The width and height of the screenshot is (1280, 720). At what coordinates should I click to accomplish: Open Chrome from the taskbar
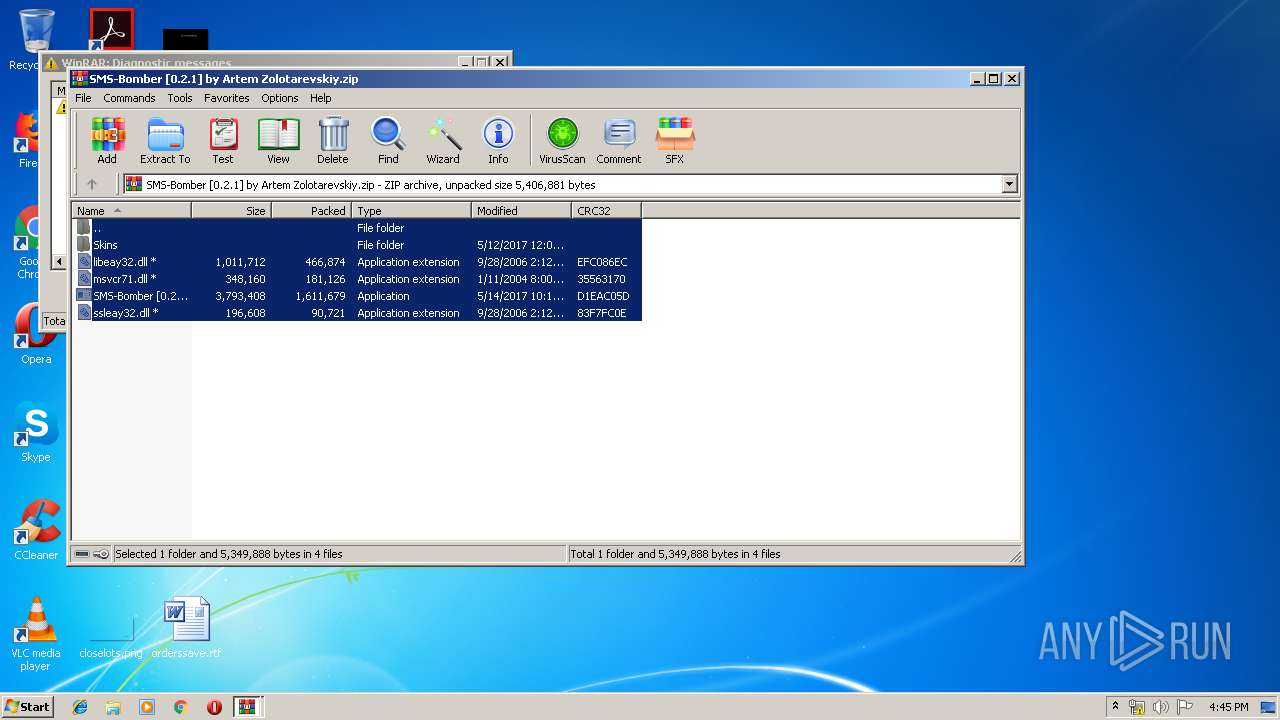[x=180, y=707]
